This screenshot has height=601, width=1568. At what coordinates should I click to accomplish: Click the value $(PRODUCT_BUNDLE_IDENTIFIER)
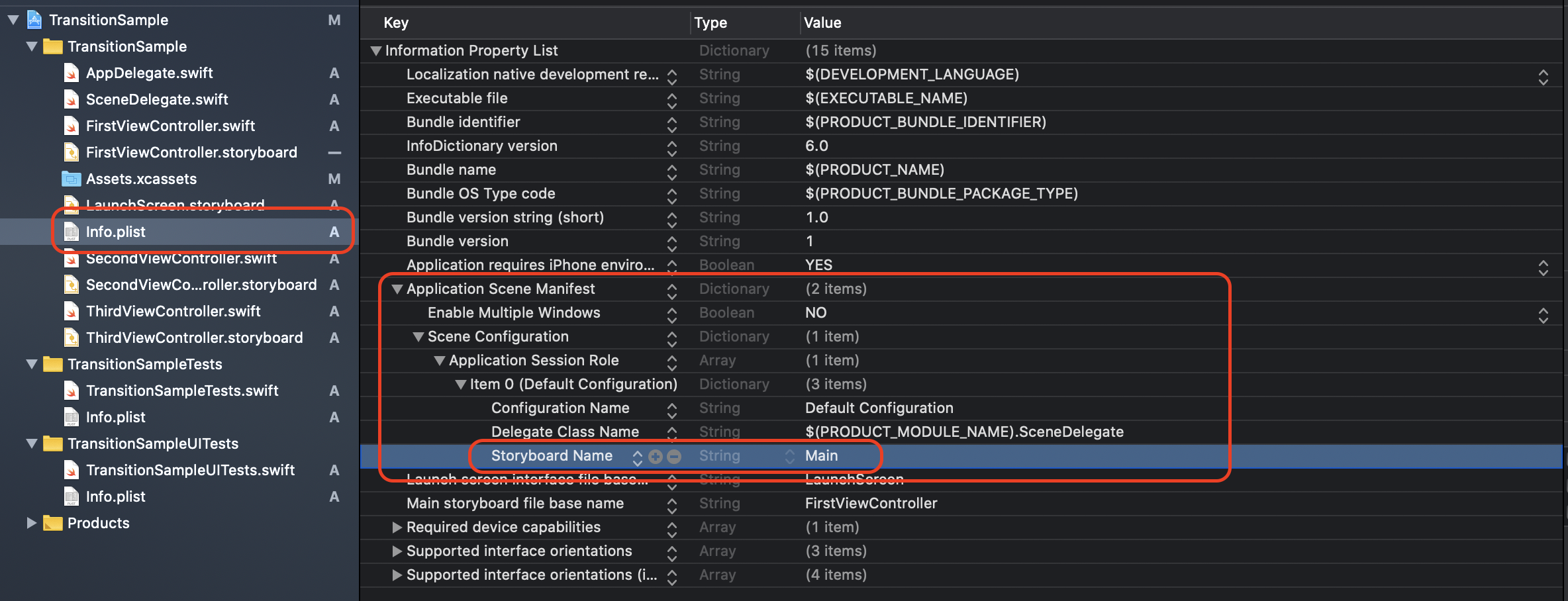pyautogui.click(x=926, y=122)
